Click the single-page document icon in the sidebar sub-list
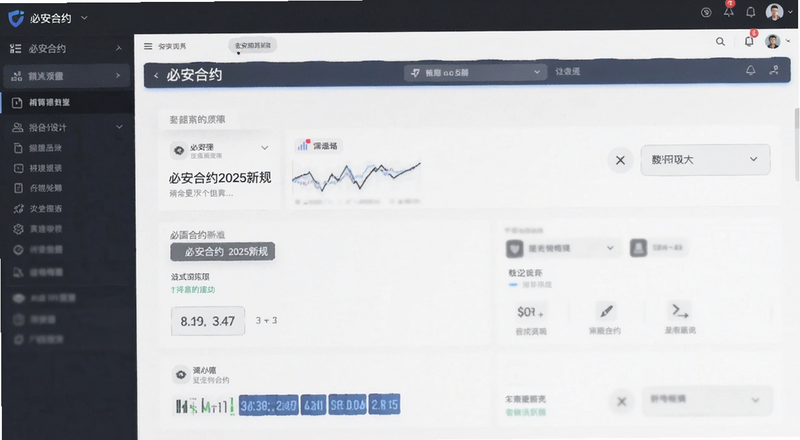 click(18, 188)
